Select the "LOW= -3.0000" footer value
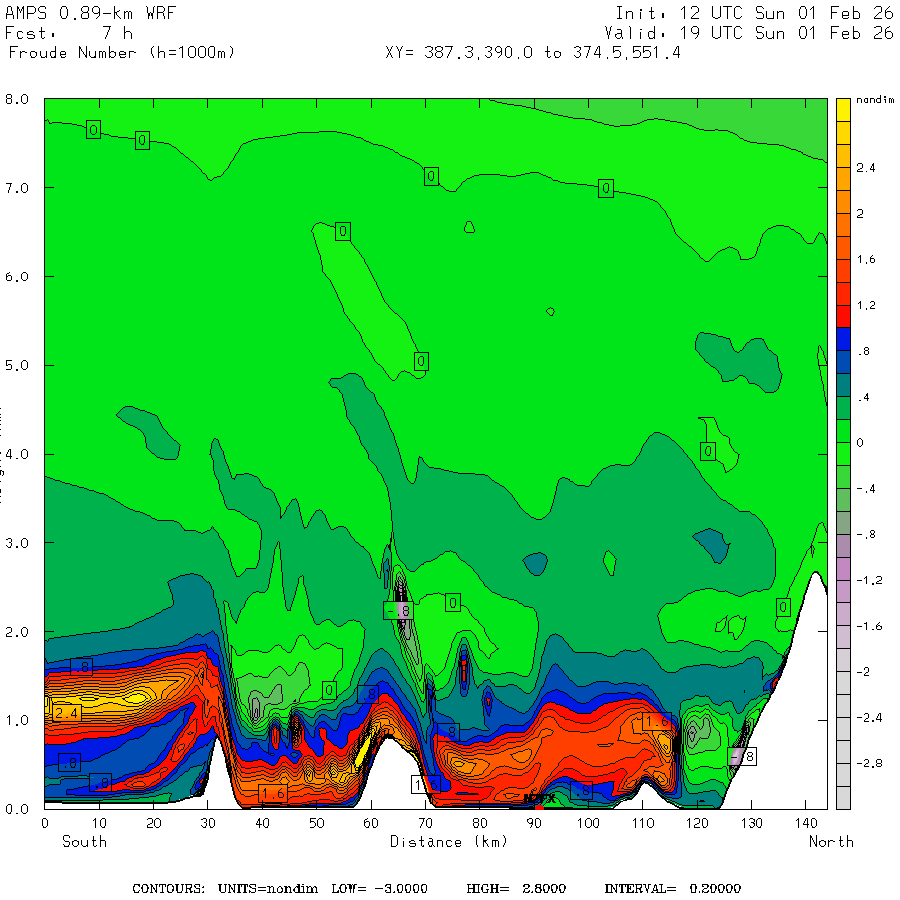 coord(379,889)
